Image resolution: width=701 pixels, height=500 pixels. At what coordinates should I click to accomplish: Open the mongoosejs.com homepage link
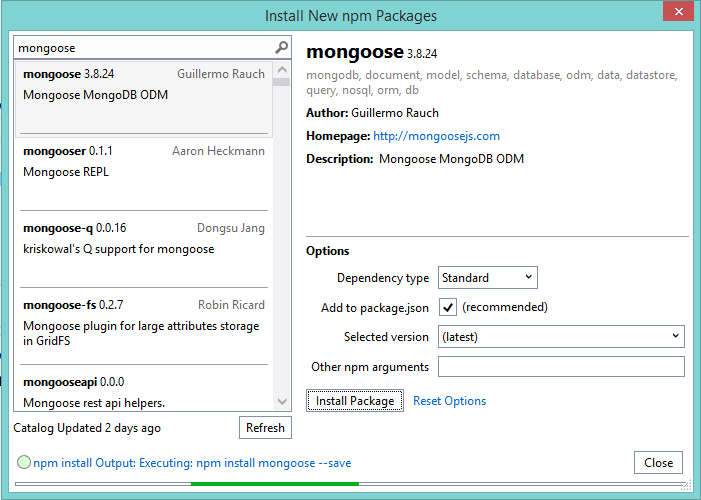pyautogui.click(x=436, y=136)
